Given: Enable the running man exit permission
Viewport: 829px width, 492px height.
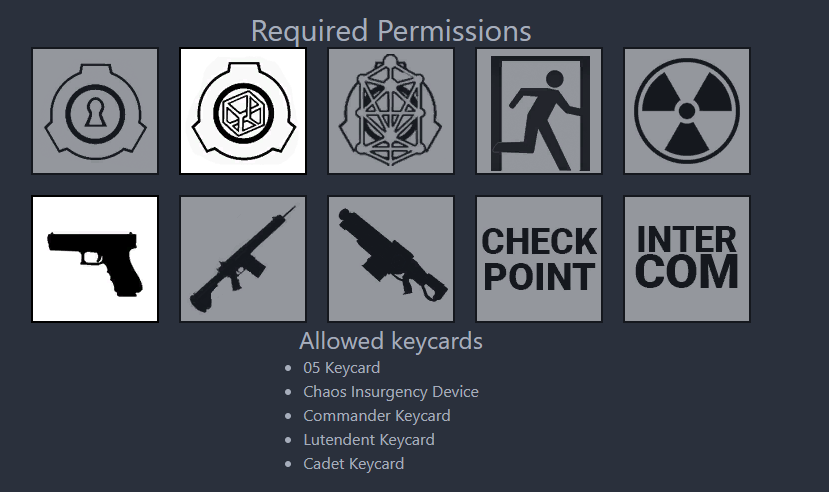Looking at the screenshot, I should point(539,111).
